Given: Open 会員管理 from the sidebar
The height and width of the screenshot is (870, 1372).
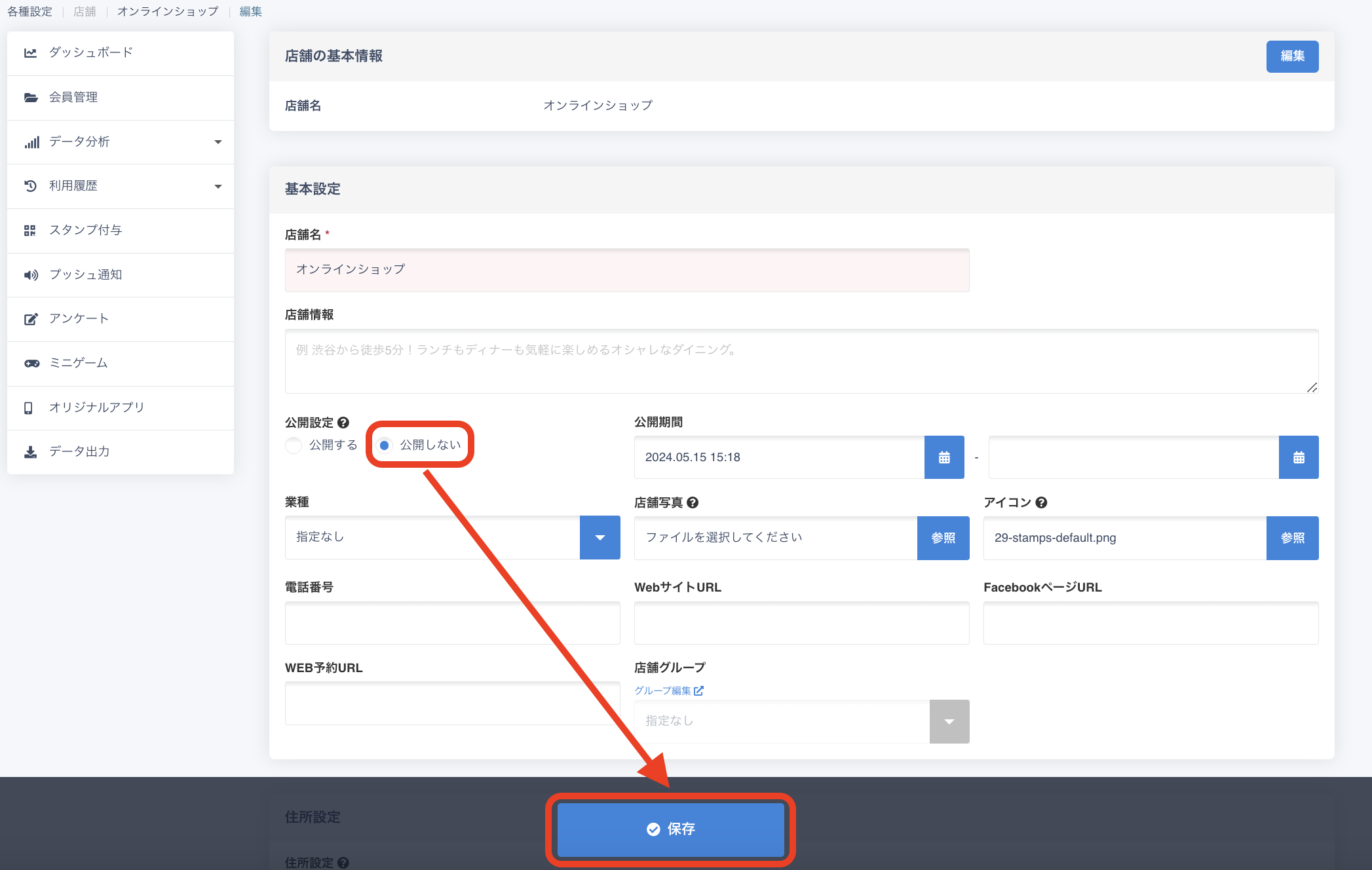Looking at the screenshot, I should (73, 97).
